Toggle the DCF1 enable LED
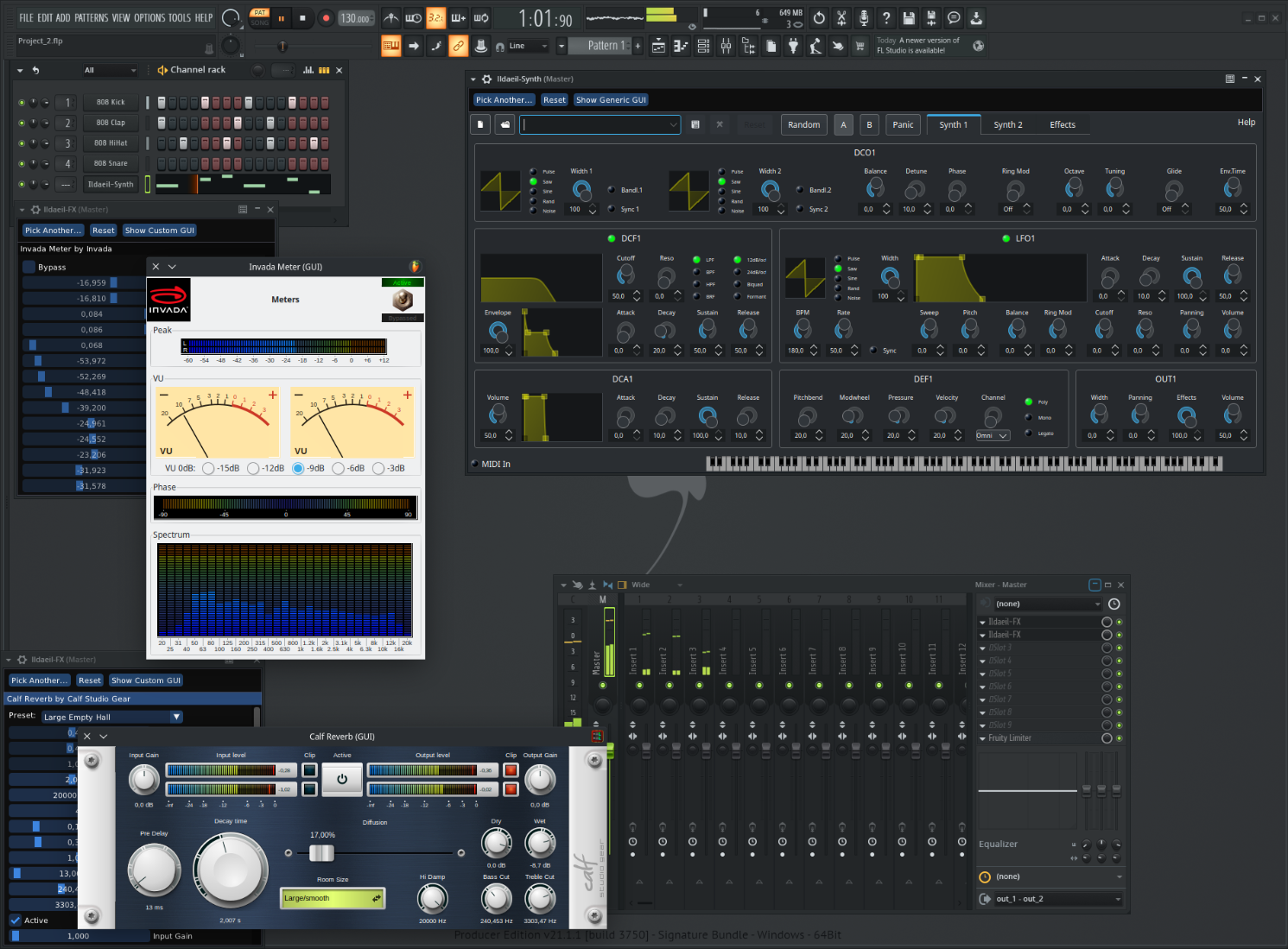 612,238
